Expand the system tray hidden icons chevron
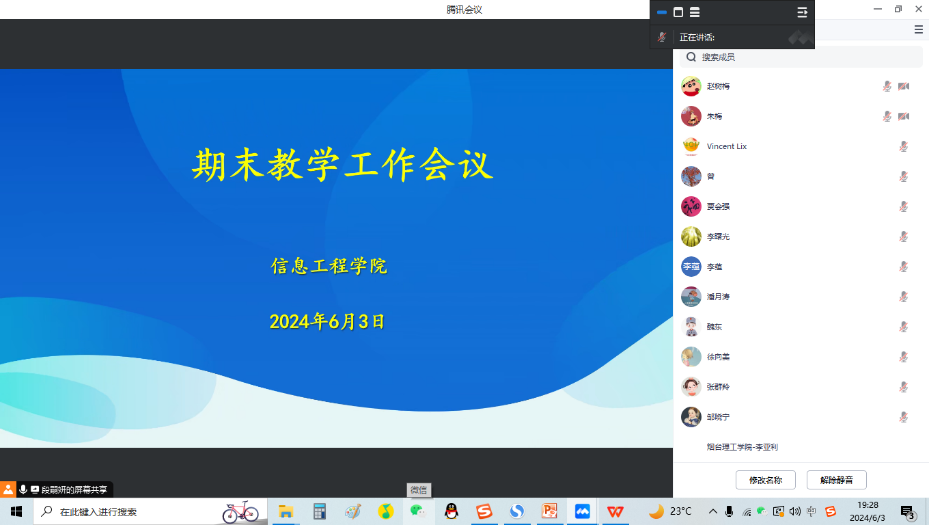The image size is (929, 525). (x=713, y=511)
